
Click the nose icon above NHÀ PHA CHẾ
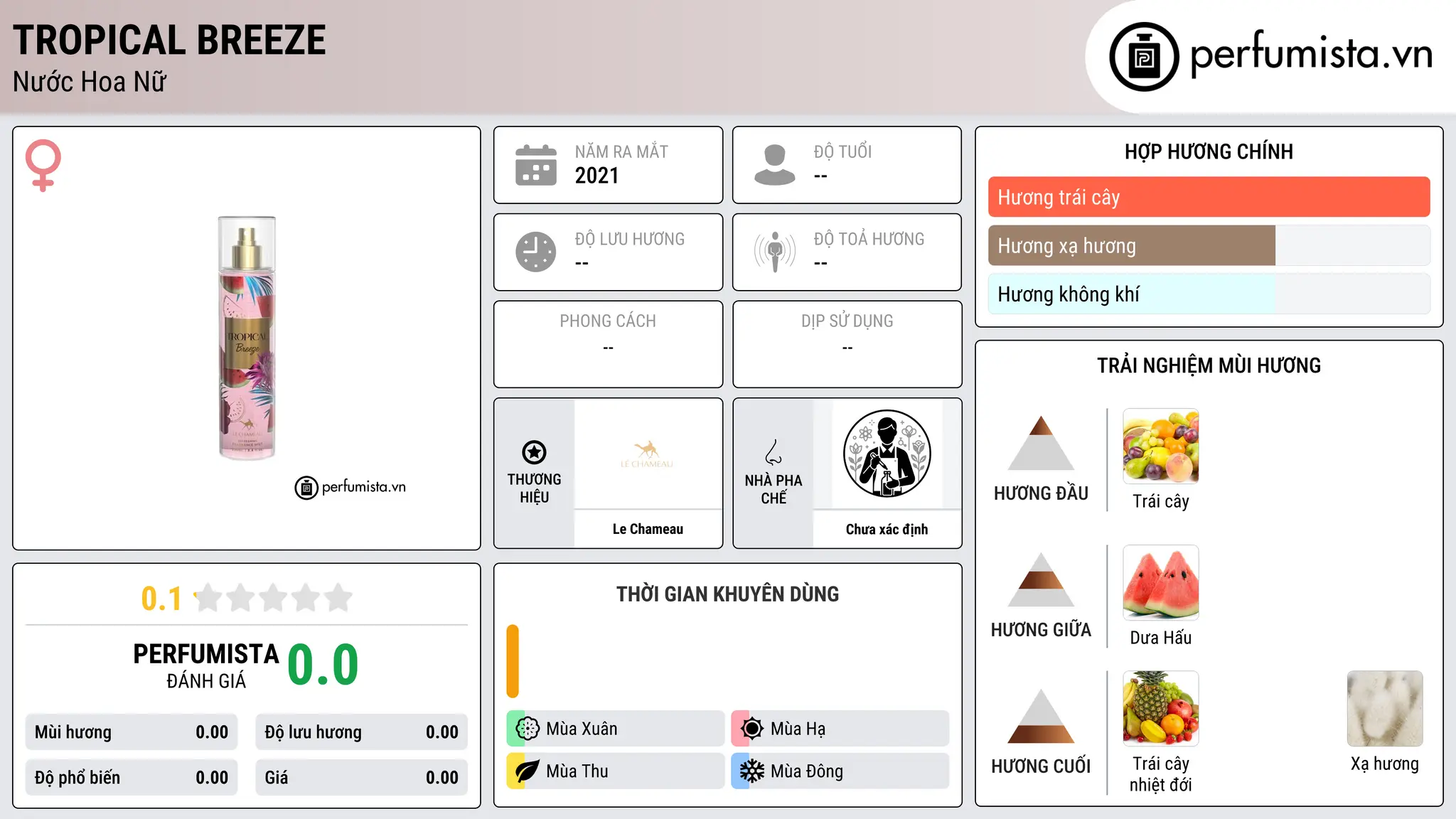coord(773,452)
